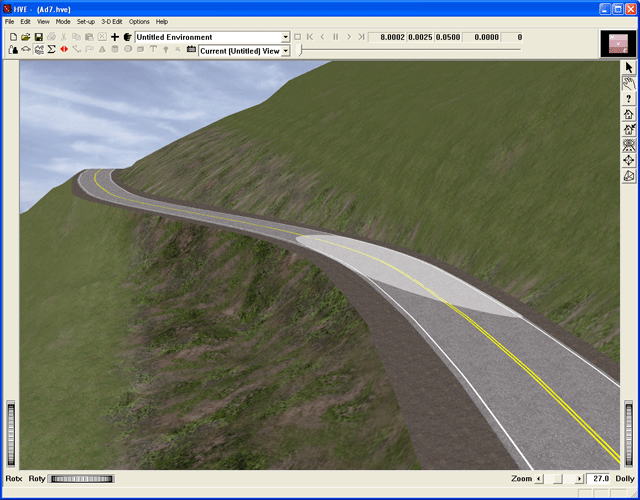Open the Set-up menu
Screen dimensions: 640x500
pyautogui.click(x=86, y=21)
